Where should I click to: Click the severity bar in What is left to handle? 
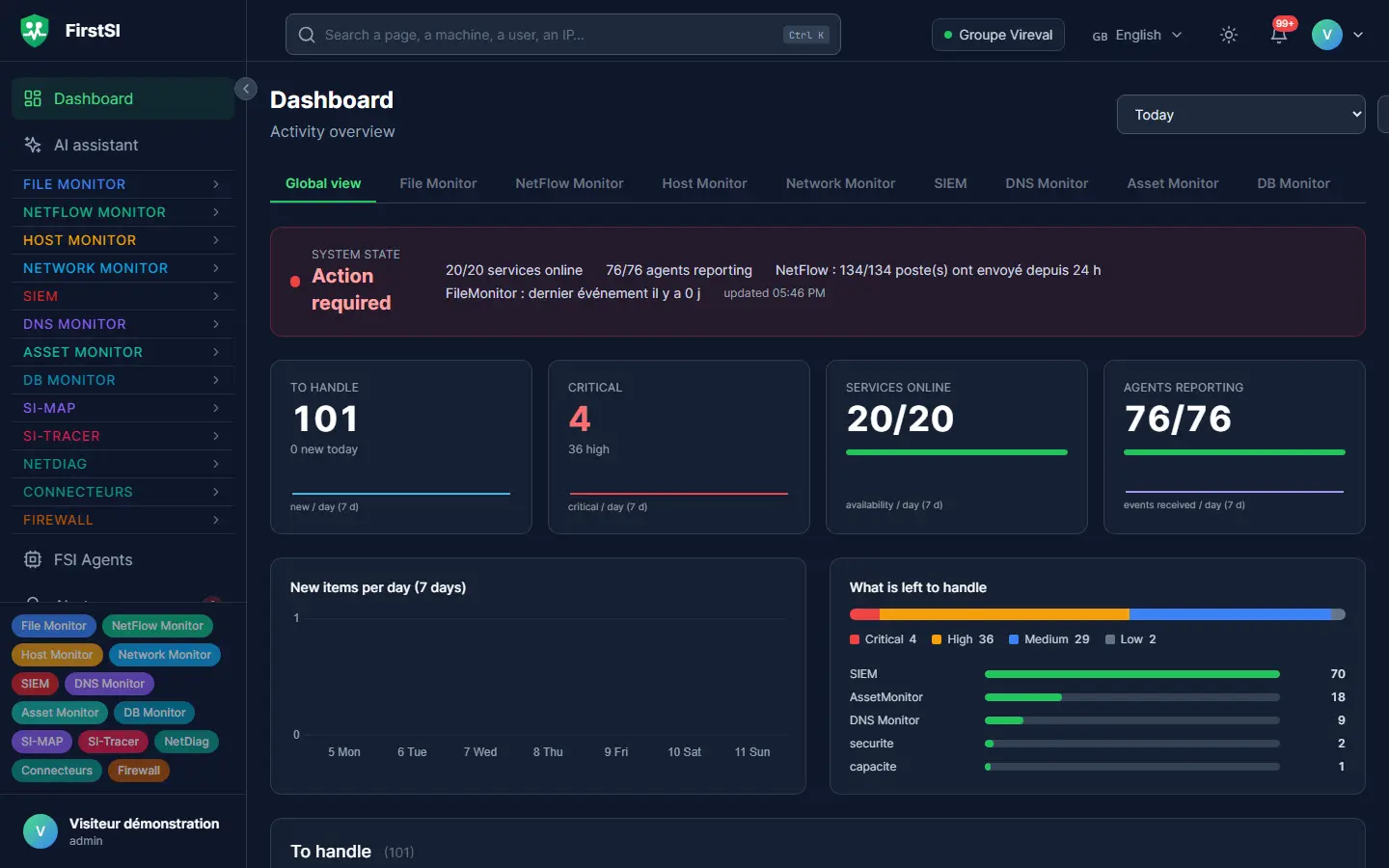1098,614
